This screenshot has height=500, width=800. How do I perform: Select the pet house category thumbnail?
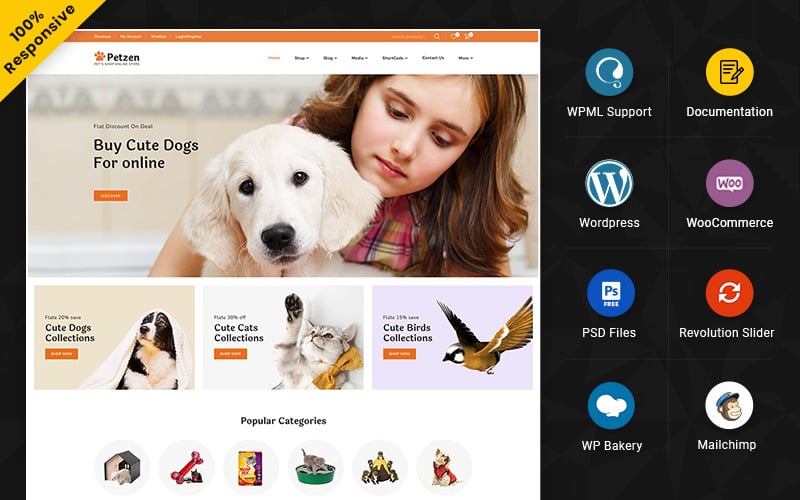(122, 467)
